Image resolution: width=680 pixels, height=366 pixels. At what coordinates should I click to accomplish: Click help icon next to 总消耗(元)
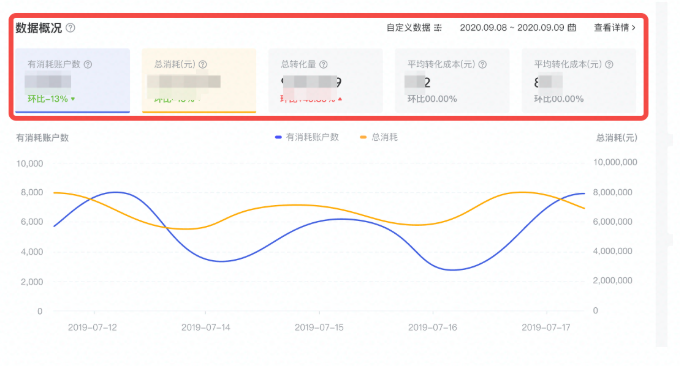click(203, 65)
